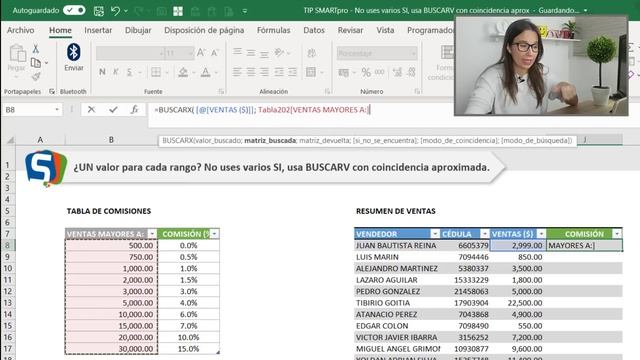Open the font size 11 dropdown

tap(190, 53)
